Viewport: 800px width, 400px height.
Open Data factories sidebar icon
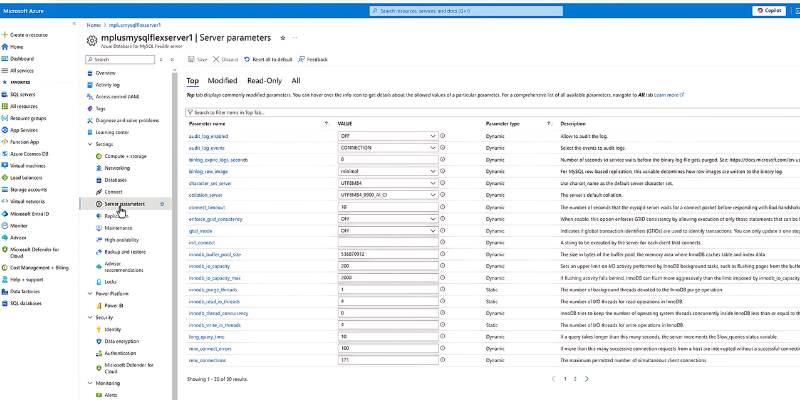click(5, 291)
